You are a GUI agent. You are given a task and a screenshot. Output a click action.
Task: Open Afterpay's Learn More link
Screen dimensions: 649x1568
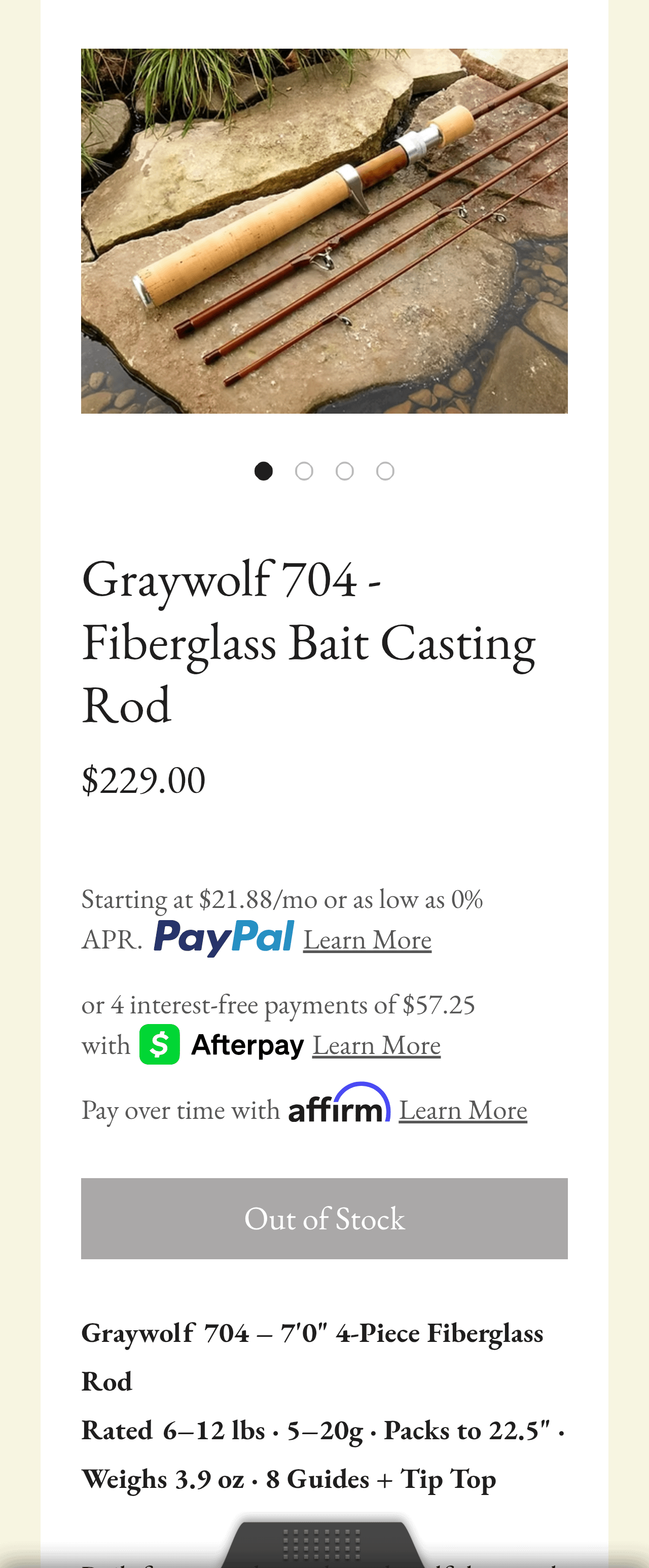click(376, 1046)
